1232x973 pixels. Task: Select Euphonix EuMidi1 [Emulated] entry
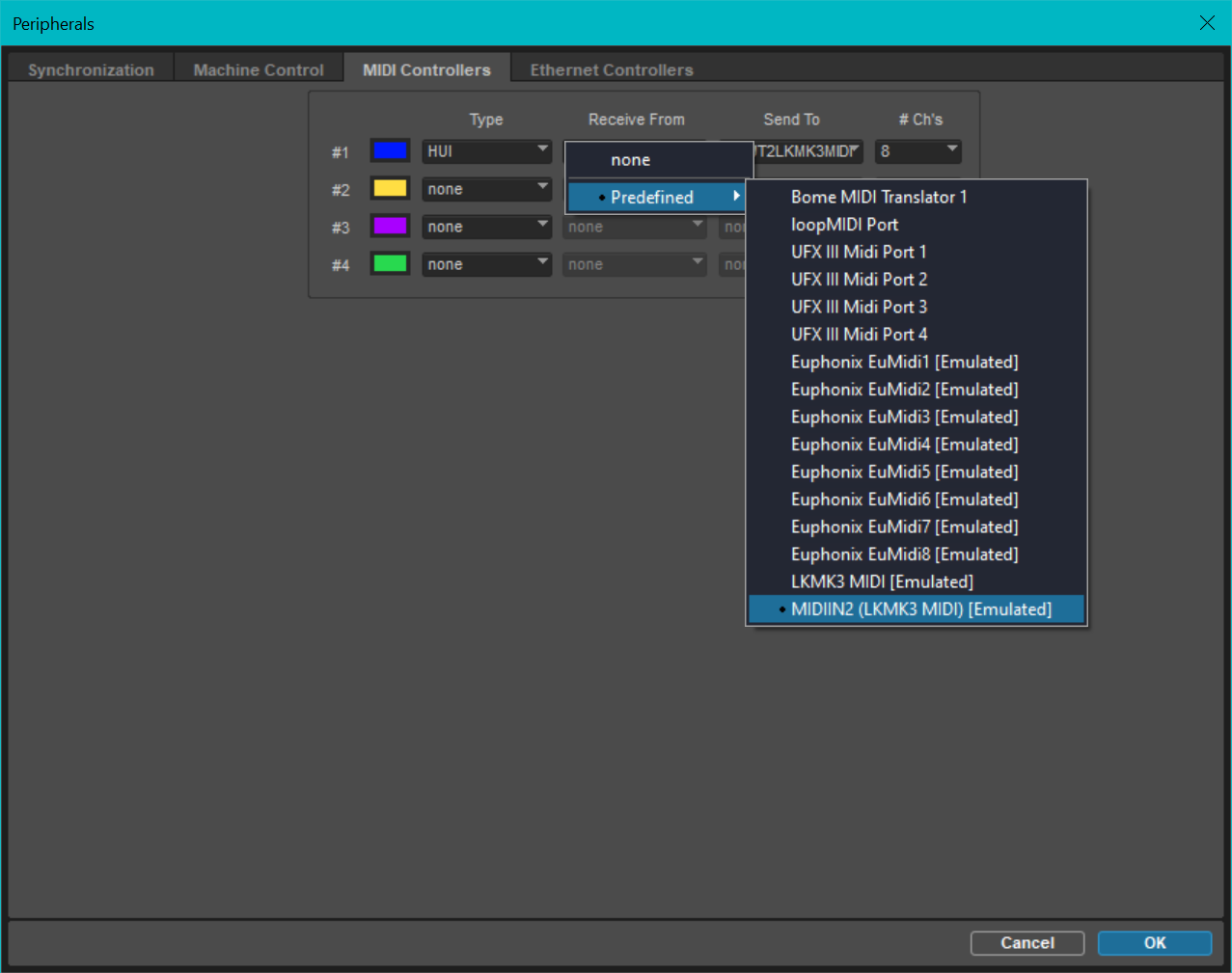pyautogui.click(x=904, y=362)
